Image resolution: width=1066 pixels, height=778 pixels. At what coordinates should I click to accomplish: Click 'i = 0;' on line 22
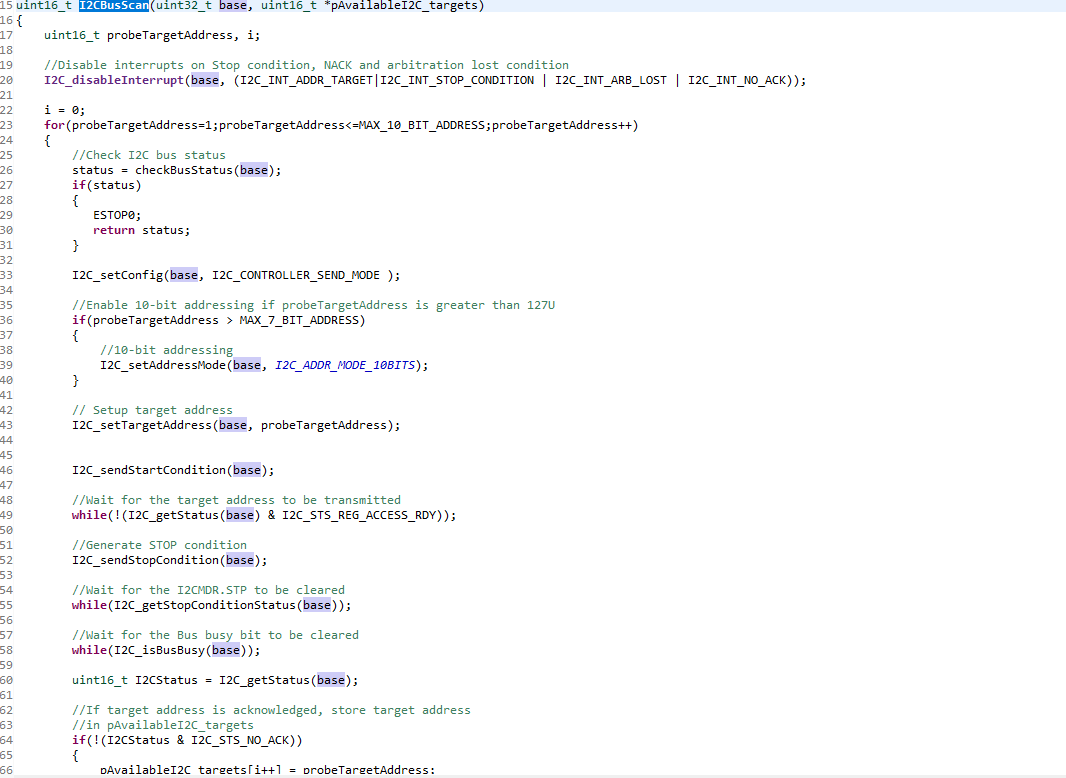point(65,110)
